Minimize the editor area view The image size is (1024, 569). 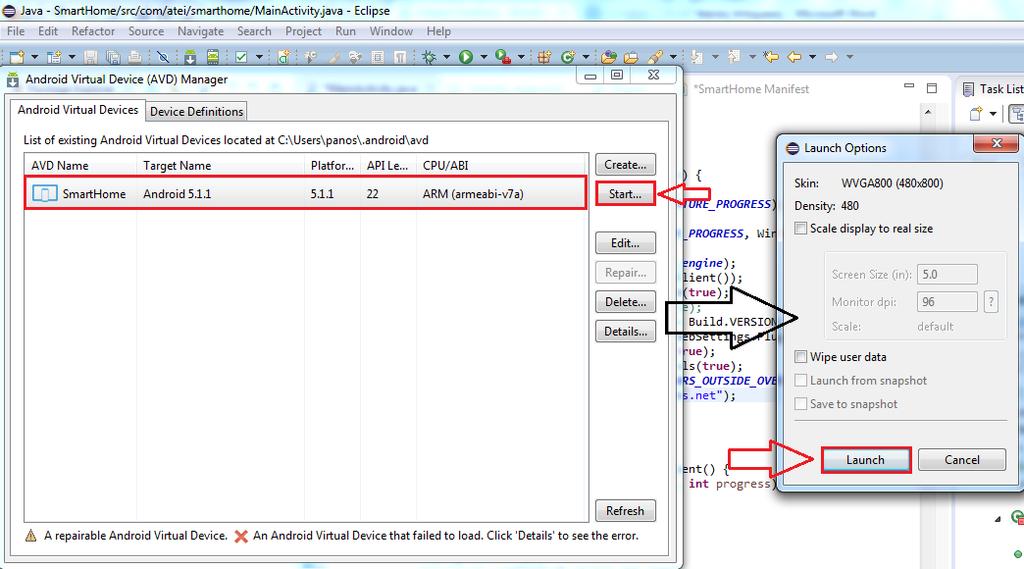pos(909,86)
